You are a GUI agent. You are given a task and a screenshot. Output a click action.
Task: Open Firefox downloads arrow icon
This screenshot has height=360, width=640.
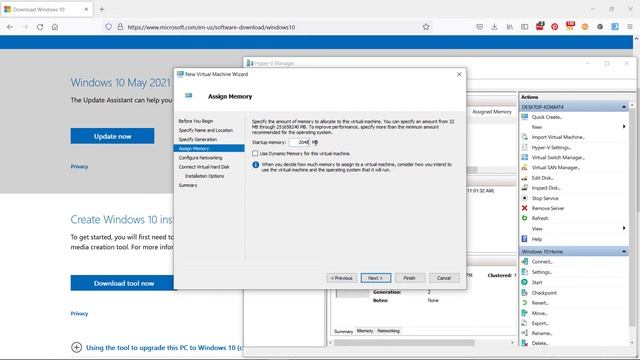pyautogui.click(x=494, y=27)
